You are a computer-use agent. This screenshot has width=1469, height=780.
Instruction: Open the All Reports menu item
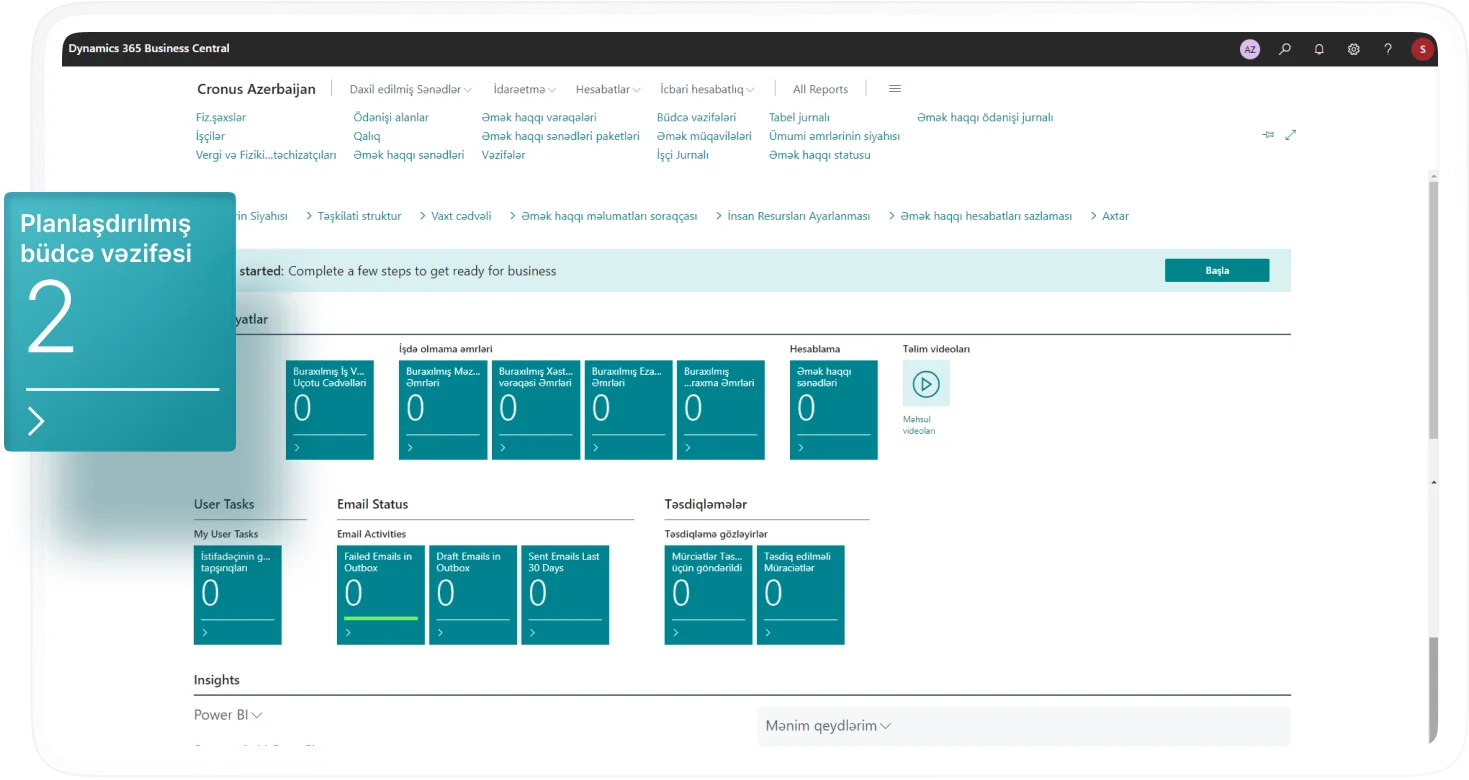(x=820, y=90)
